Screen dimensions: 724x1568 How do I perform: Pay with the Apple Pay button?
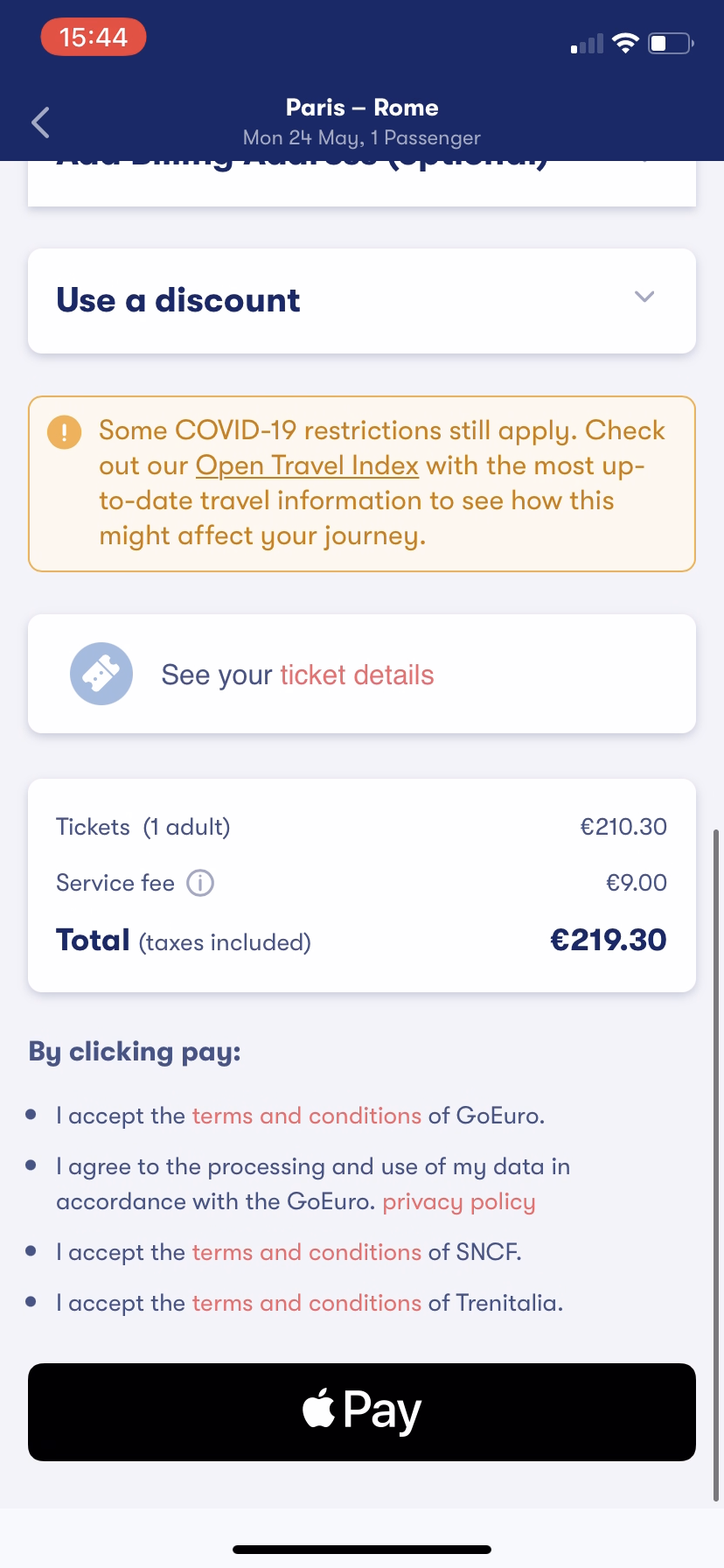click(x=362, y=1411)
